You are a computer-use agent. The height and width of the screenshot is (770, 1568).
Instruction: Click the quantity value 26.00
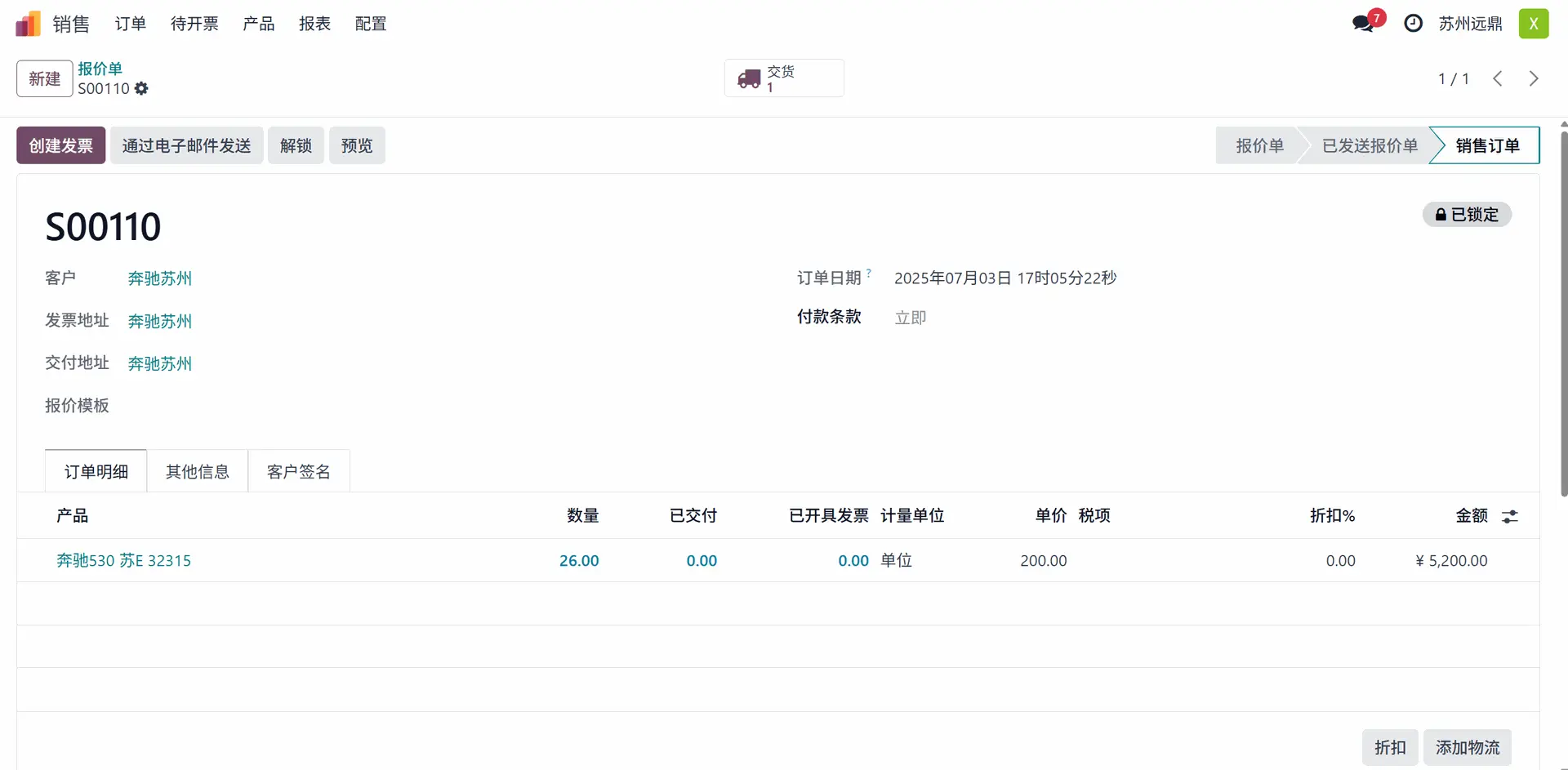tap(579, 560)
